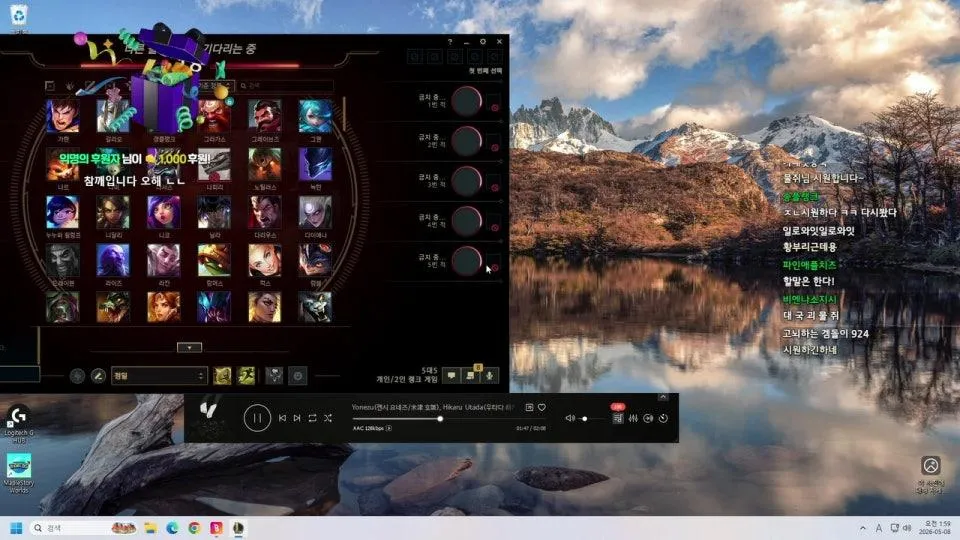
Task: Open League client help question mark
Action: tap(450, 42)
